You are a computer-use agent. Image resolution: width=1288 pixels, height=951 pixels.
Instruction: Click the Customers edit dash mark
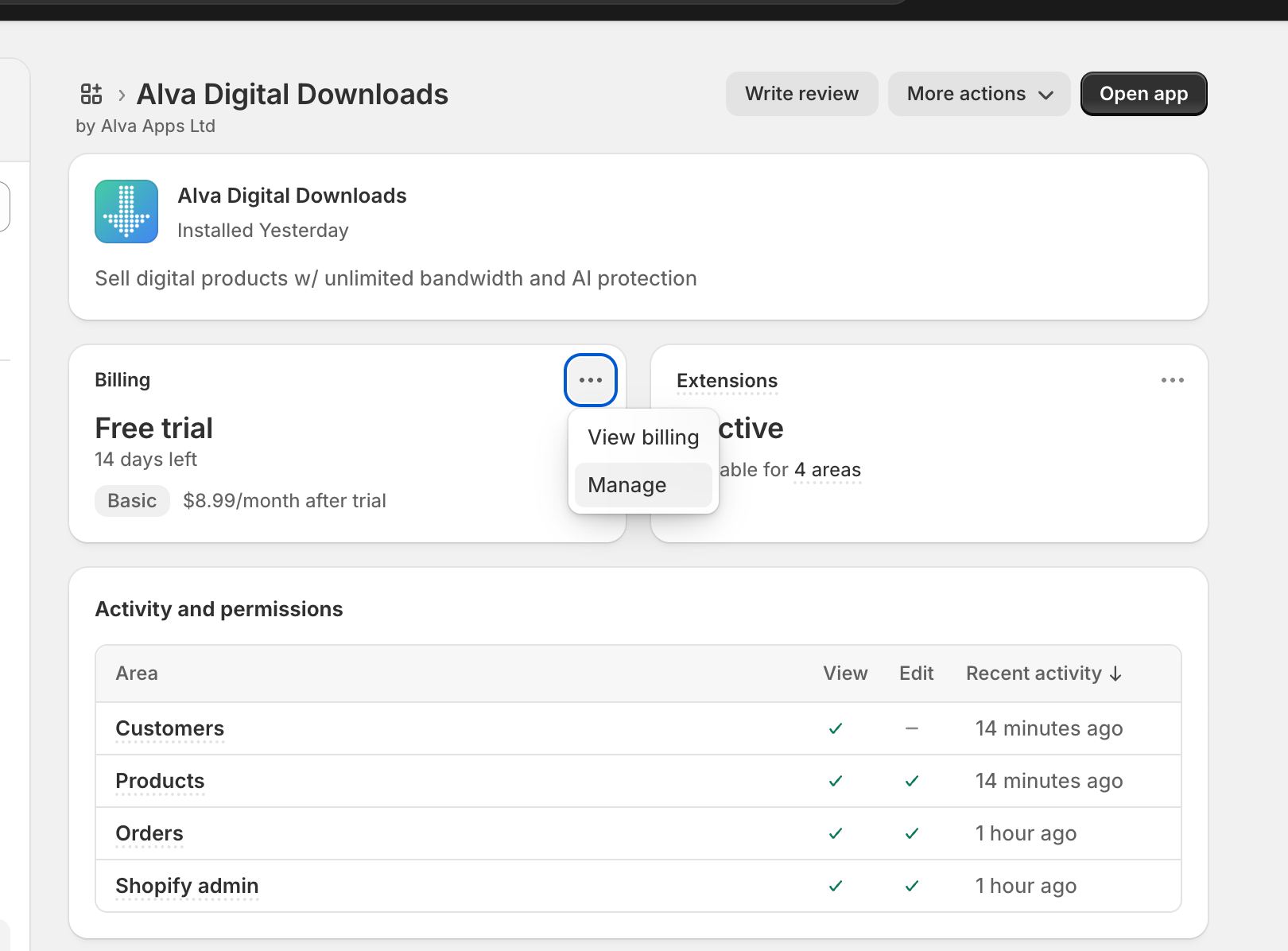(912, 728)
